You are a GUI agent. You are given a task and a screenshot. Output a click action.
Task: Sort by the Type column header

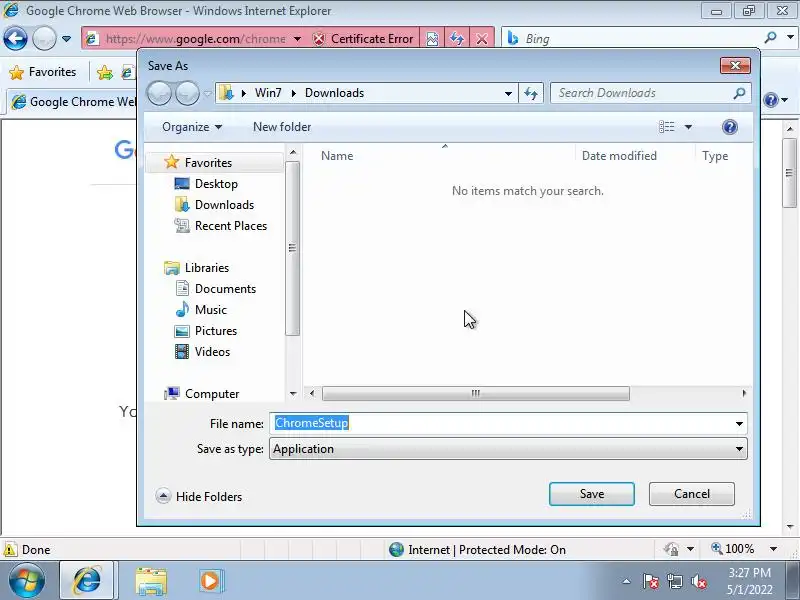(715, 156)
